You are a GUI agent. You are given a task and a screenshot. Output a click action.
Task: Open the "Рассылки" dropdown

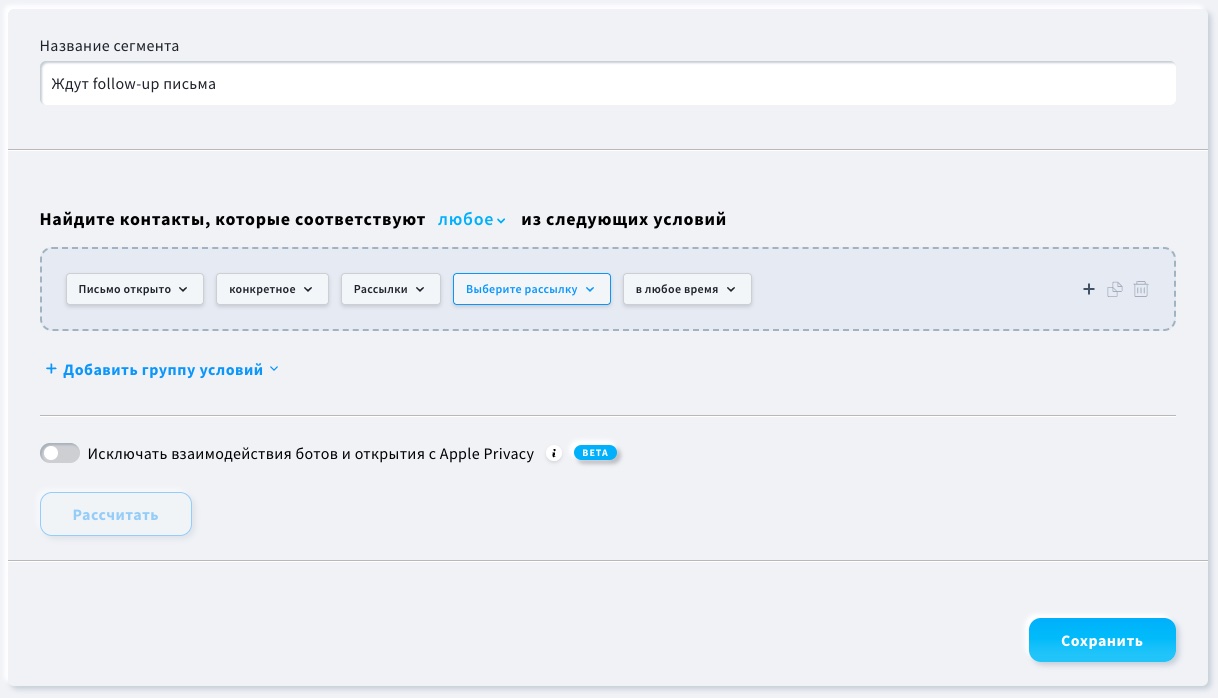point(390,290)
